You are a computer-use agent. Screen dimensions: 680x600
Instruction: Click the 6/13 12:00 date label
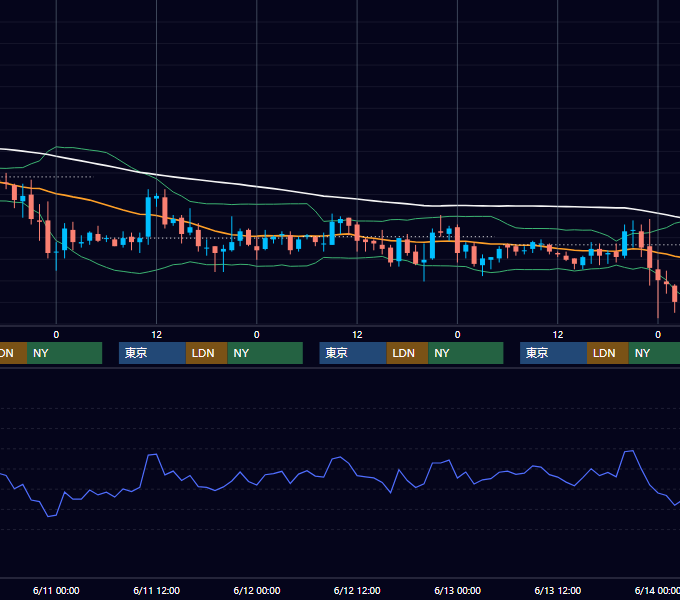(x=558, y=590)
